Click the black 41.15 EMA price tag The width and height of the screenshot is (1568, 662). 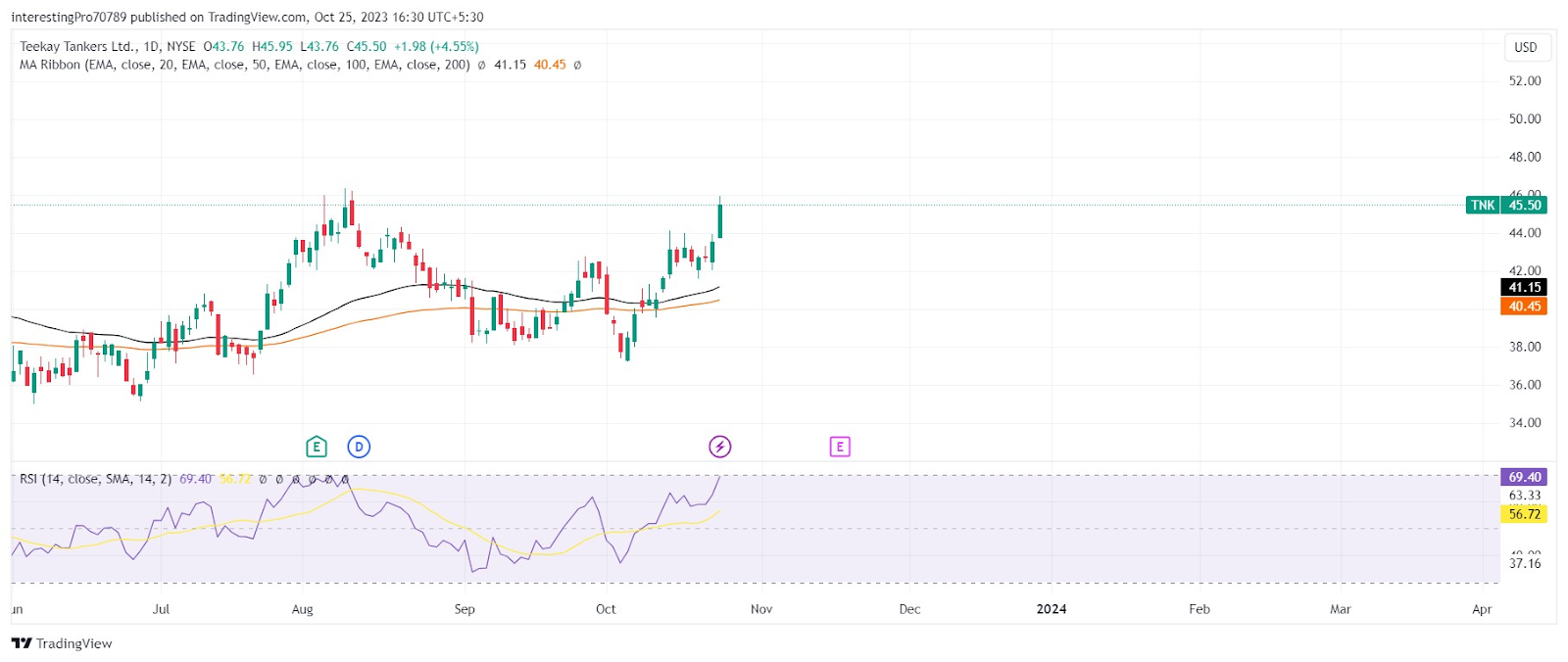click(1524, 287)
